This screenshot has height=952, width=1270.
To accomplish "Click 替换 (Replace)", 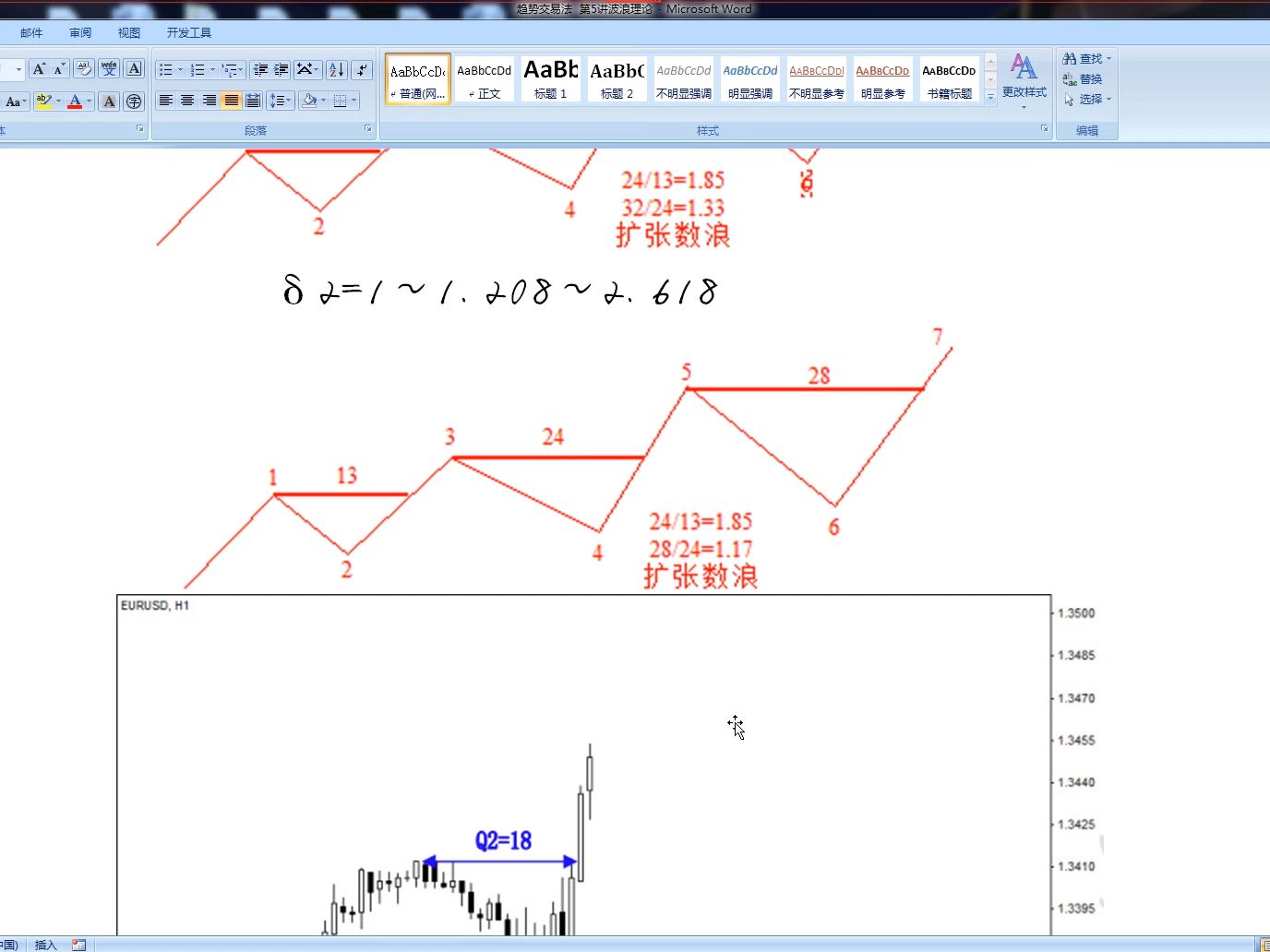I will click(x=1084, y=78).
